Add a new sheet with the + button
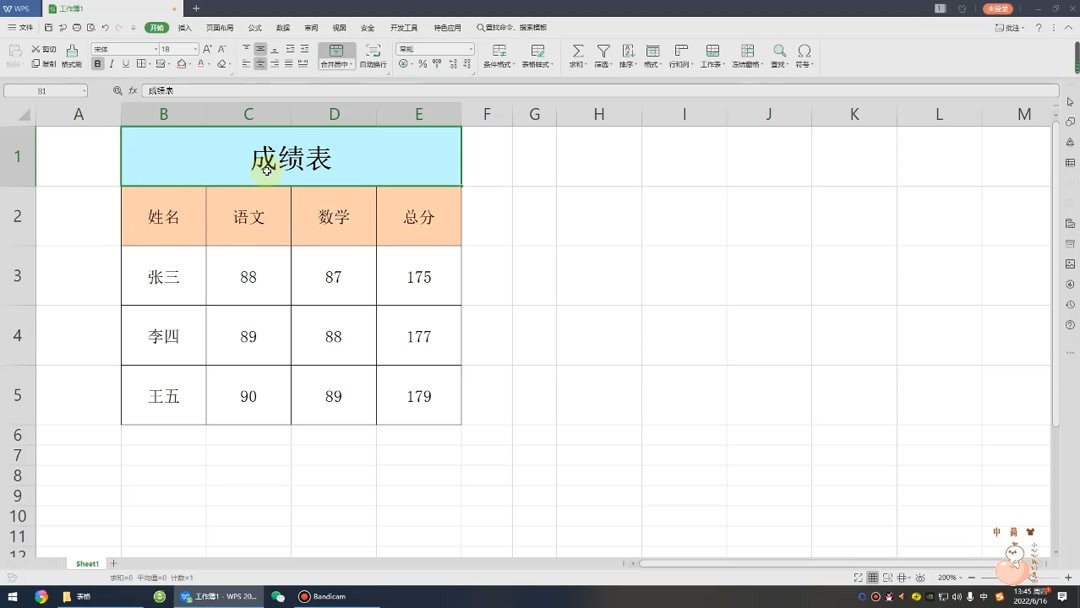The width and height of the screenshot is (1080, 608). pos(115,563)
